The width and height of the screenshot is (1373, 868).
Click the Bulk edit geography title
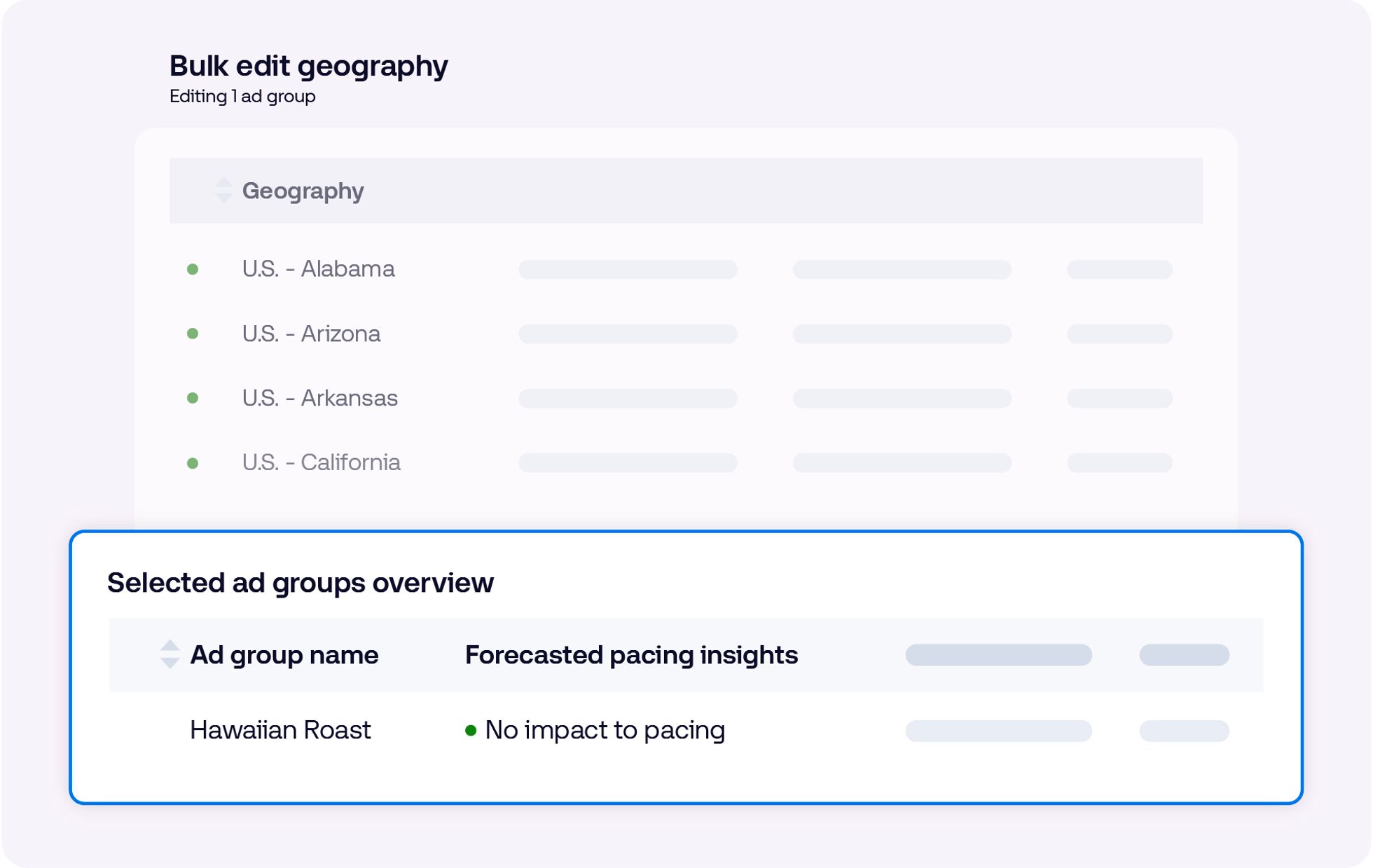(x=309, y=66)
